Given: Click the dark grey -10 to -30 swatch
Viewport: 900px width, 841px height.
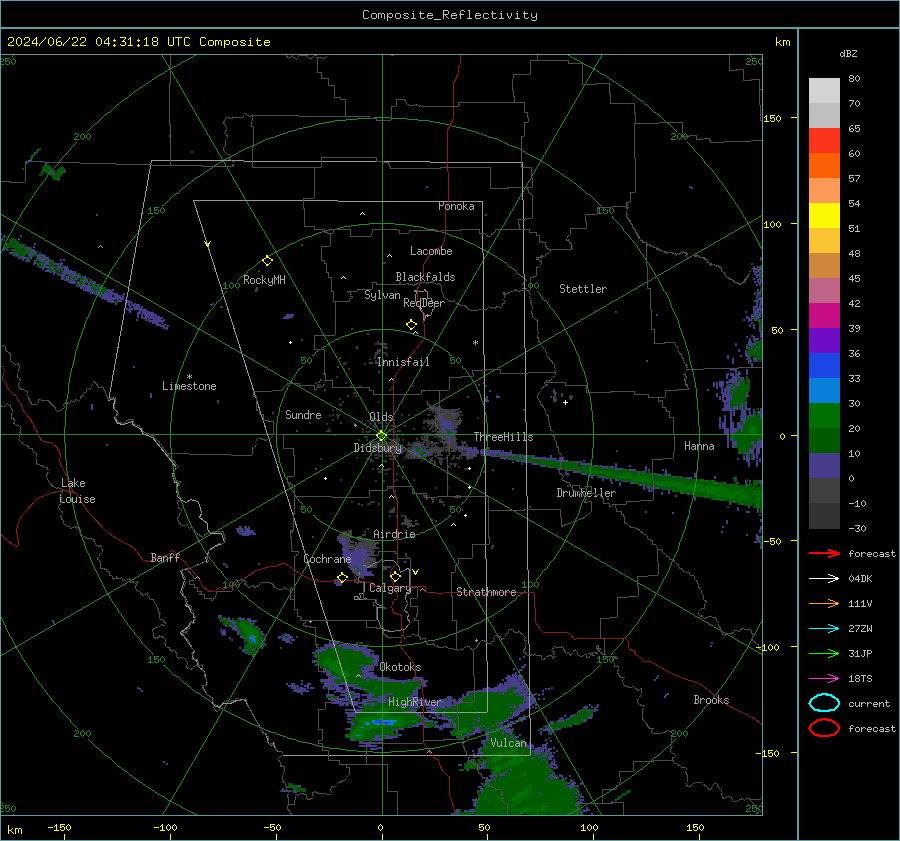Looking at the screenshot, I should 824,516.
